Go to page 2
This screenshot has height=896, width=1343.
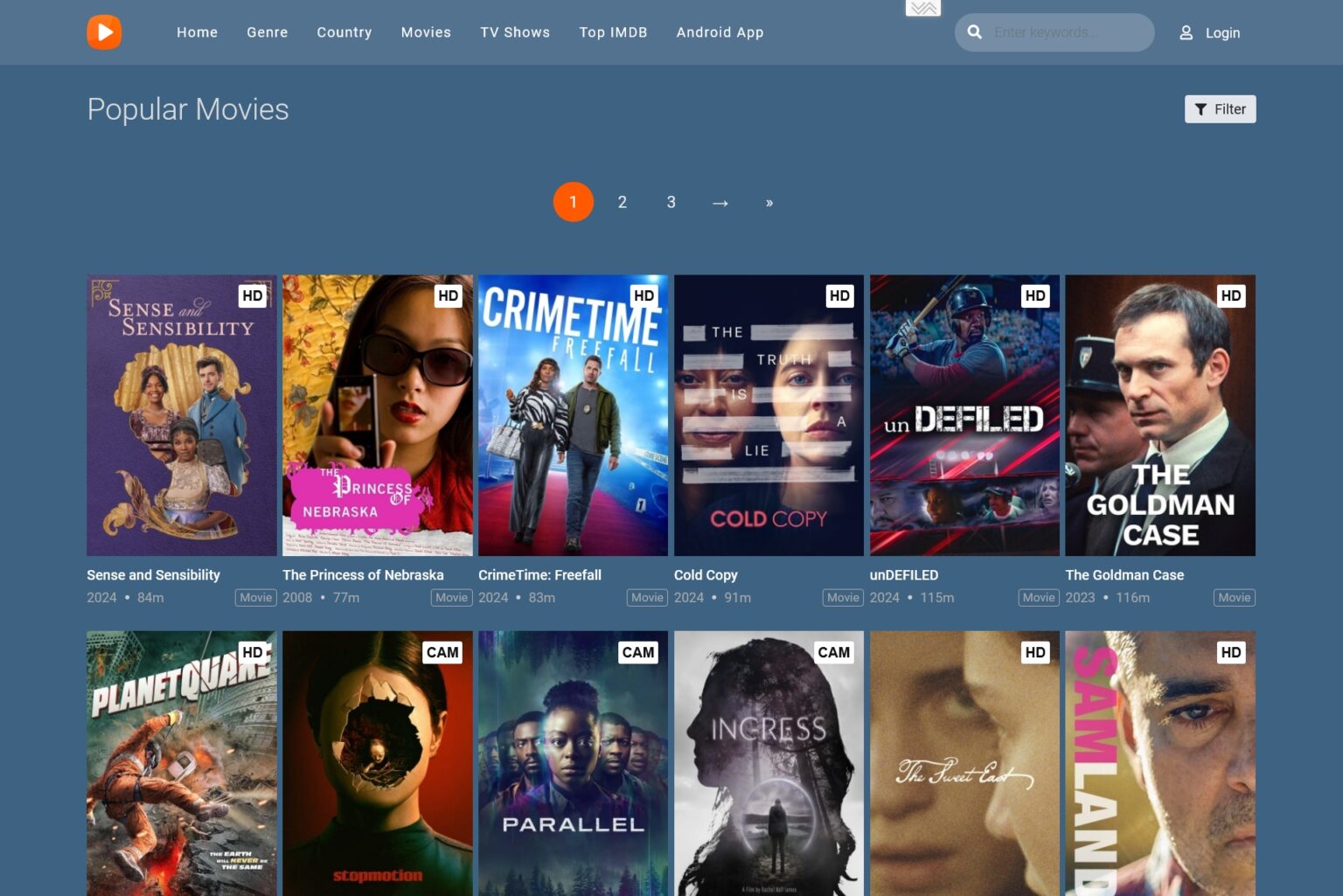[x=623, y=202]
